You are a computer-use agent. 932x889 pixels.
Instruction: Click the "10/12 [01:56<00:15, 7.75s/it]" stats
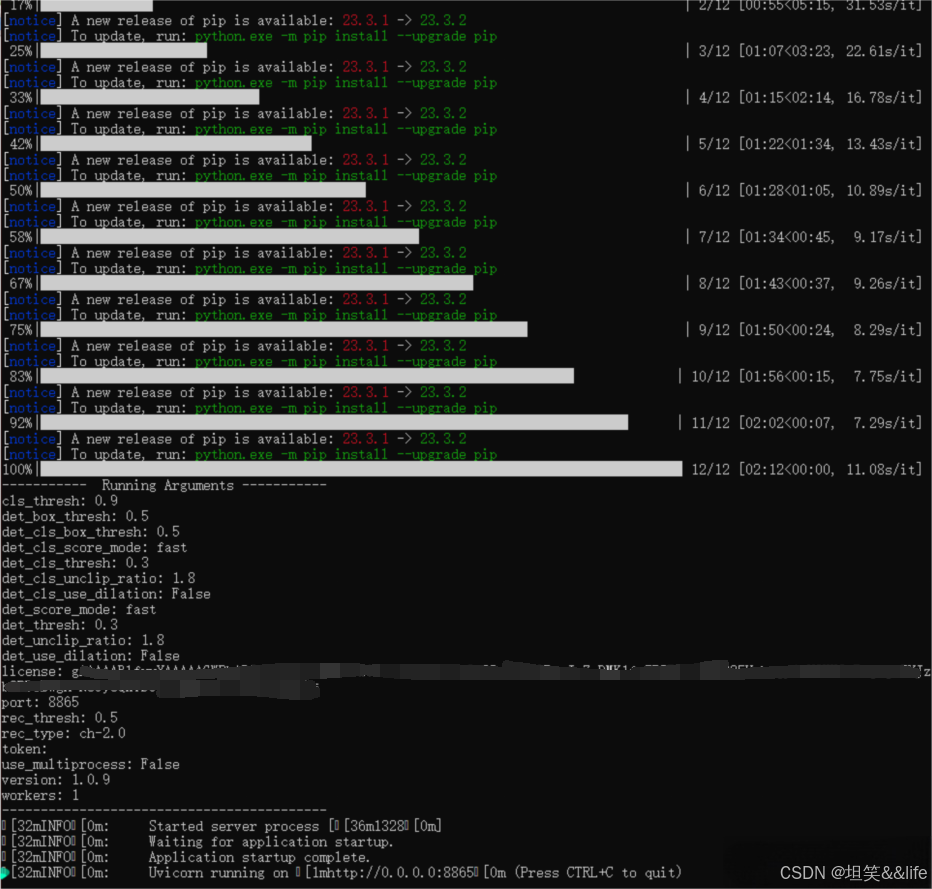[807, 376]
